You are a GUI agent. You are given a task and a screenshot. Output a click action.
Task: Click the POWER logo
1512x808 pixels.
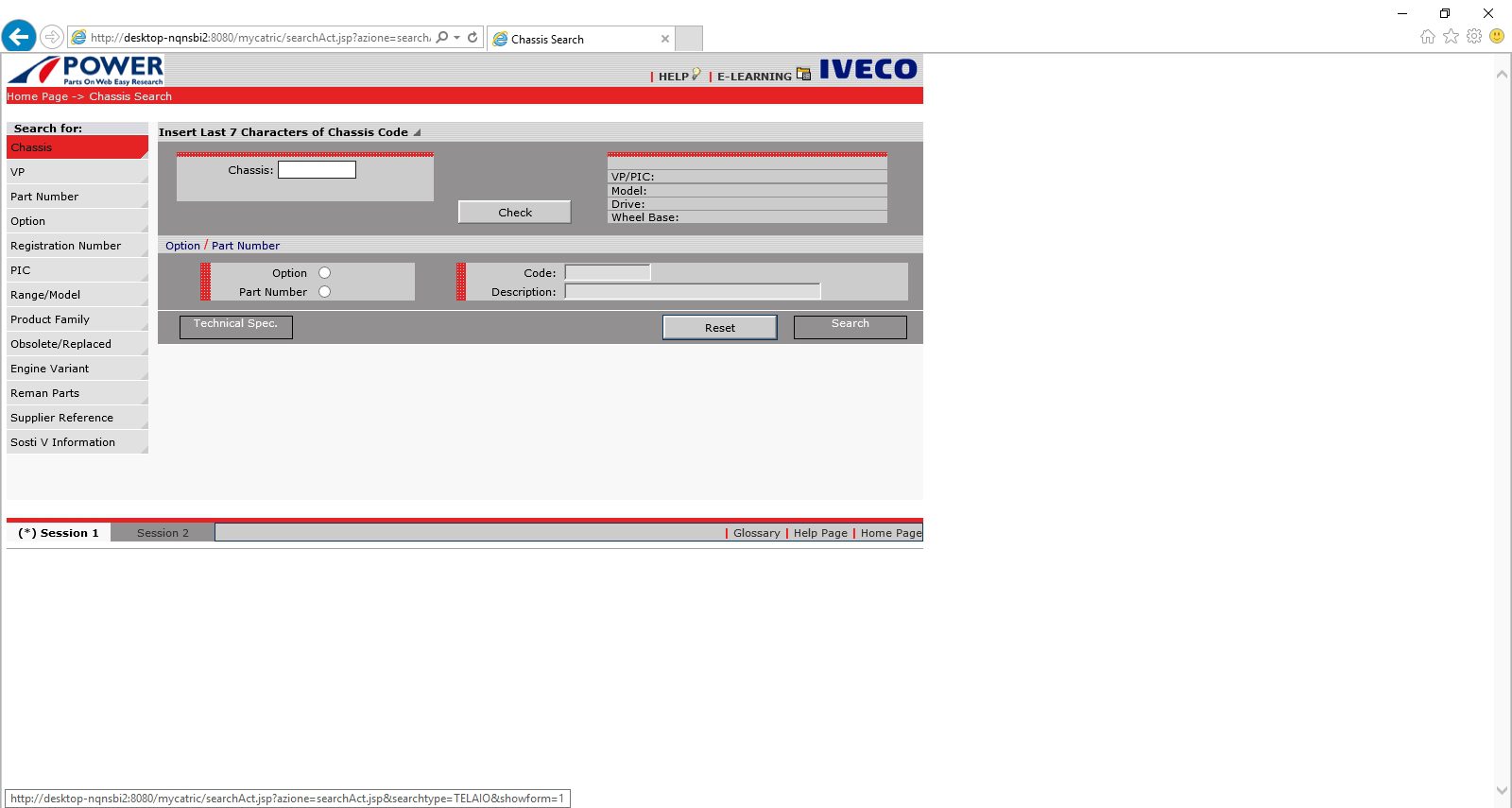pos(86,70)
